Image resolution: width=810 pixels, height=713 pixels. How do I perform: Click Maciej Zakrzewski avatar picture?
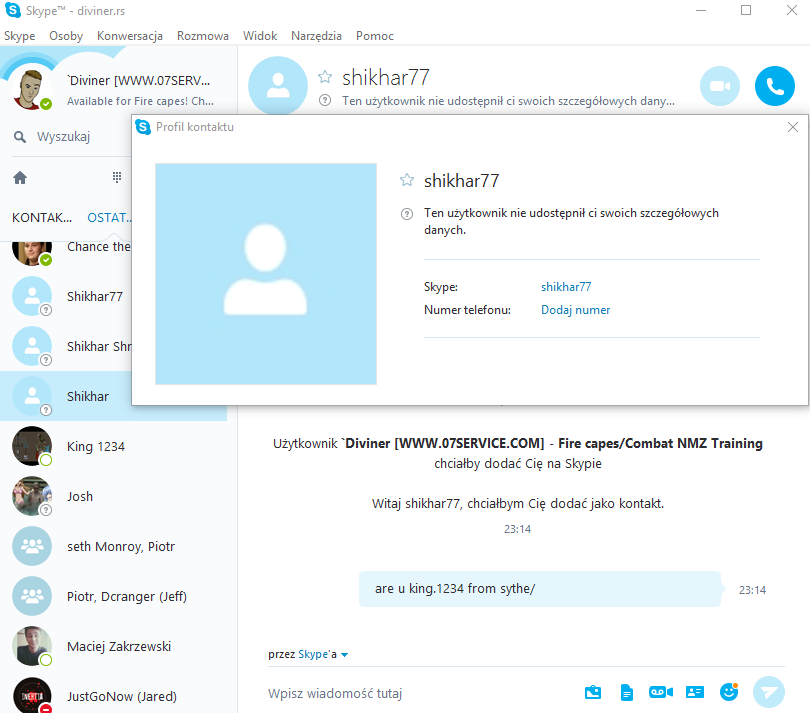pyautogui.click(x=32, y=646)
